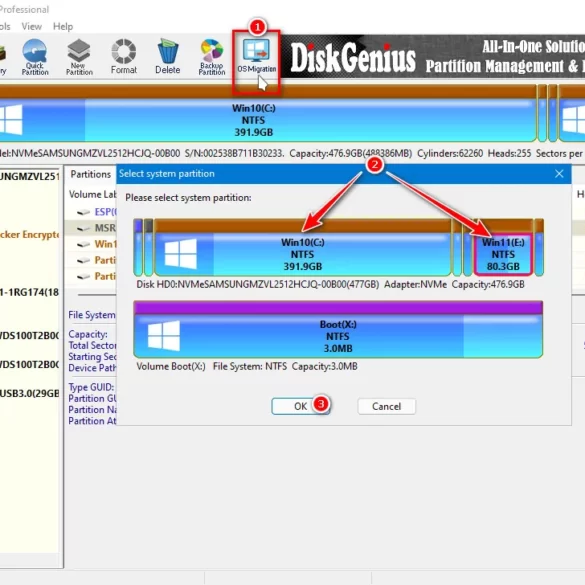Close the Select system partition dialog

[559, 174]
